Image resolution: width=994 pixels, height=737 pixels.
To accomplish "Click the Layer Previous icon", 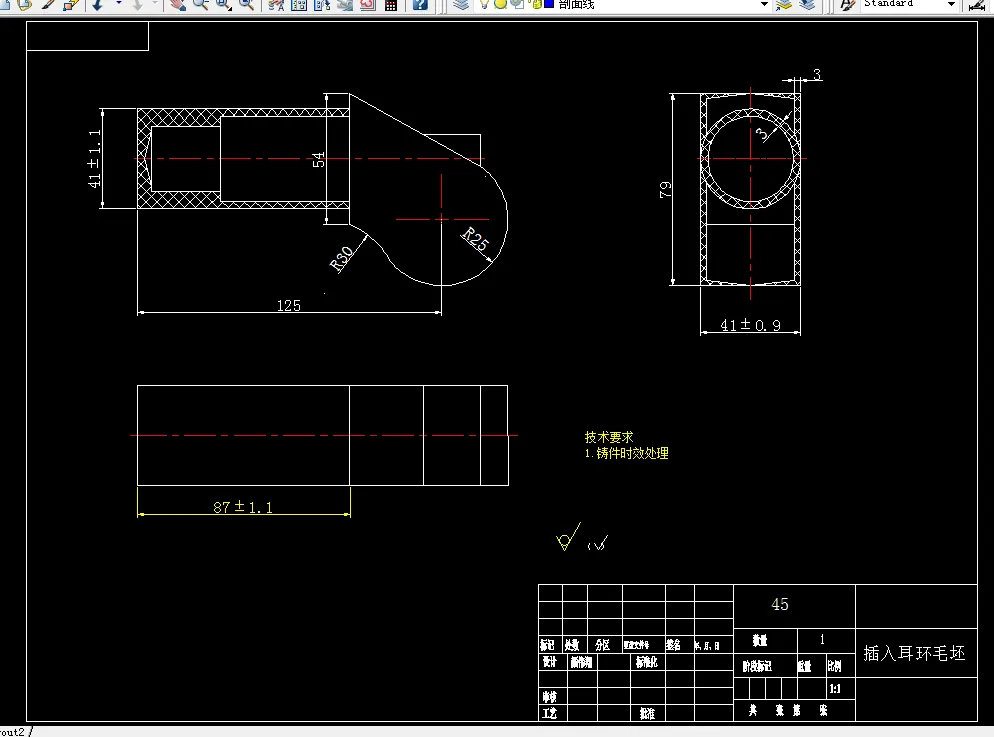I will pos(806,4).
